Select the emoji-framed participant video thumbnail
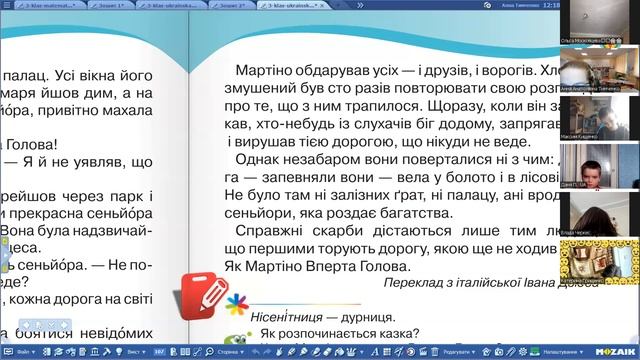Viewport: 640px width, 360px height. (x=600, y=262)
